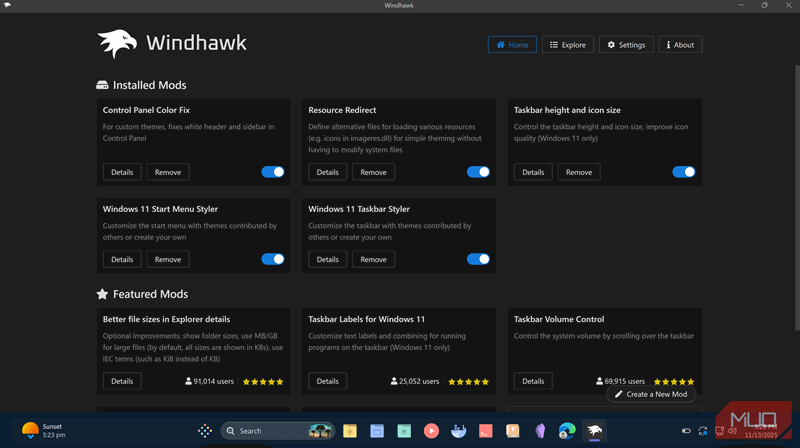Click the taskbar Search box
The height and width of the screenshot is (448, 800).
[278, 431]
